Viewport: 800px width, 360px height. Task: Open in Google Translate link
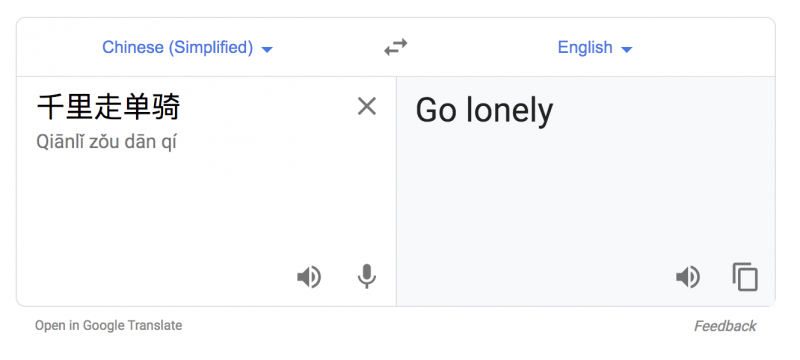(x=108, y=325)
